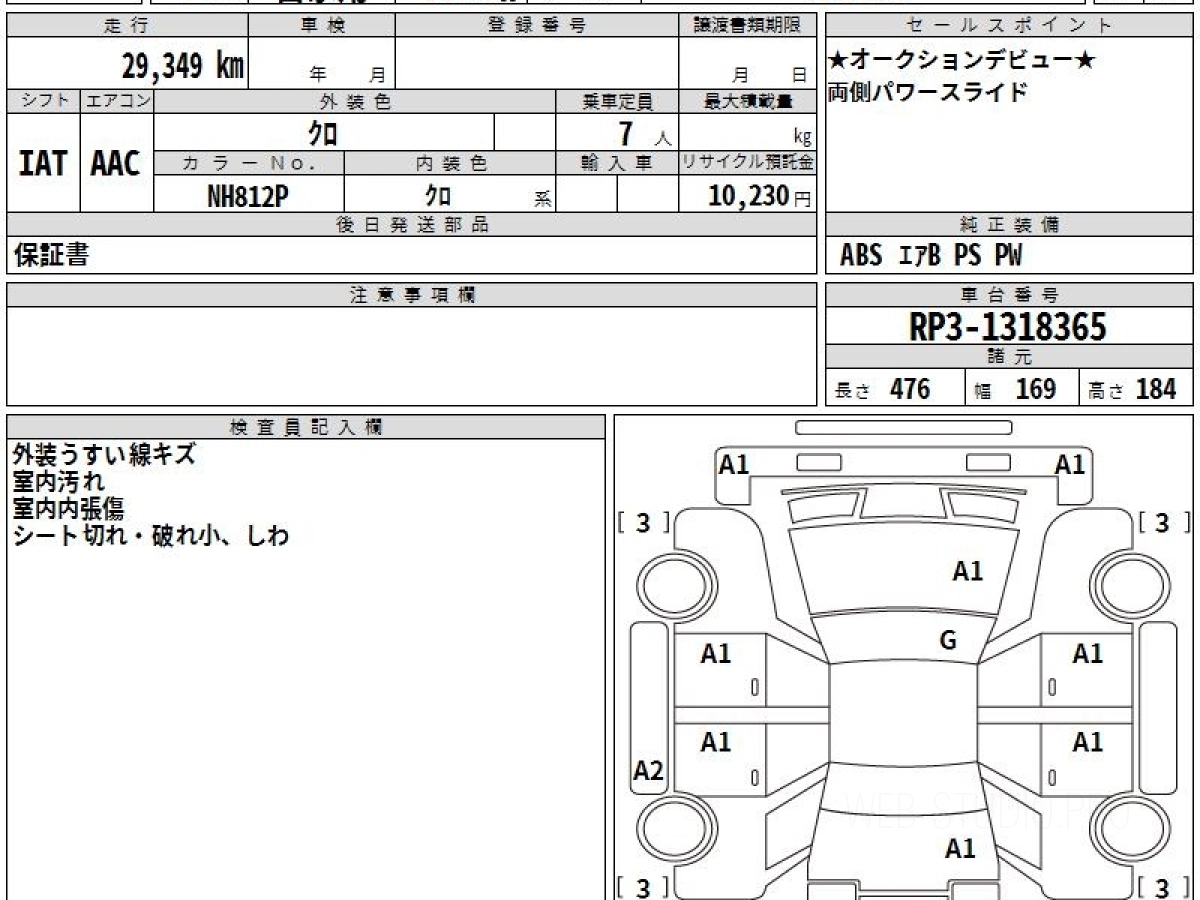Click the 最大積載量 header
This screenshot has width=1200, height=900.
(747, 101)
